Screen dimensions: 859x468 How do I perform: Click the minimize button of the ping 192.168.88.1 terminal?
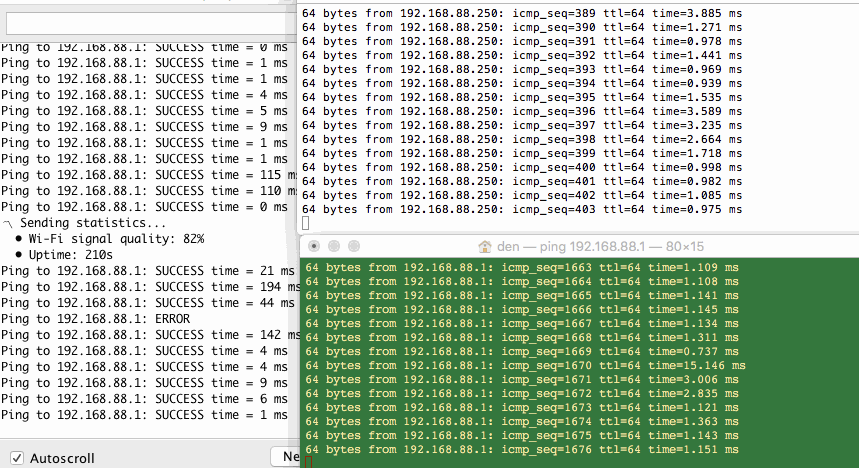pyautogui.click(x=334, y=246)
